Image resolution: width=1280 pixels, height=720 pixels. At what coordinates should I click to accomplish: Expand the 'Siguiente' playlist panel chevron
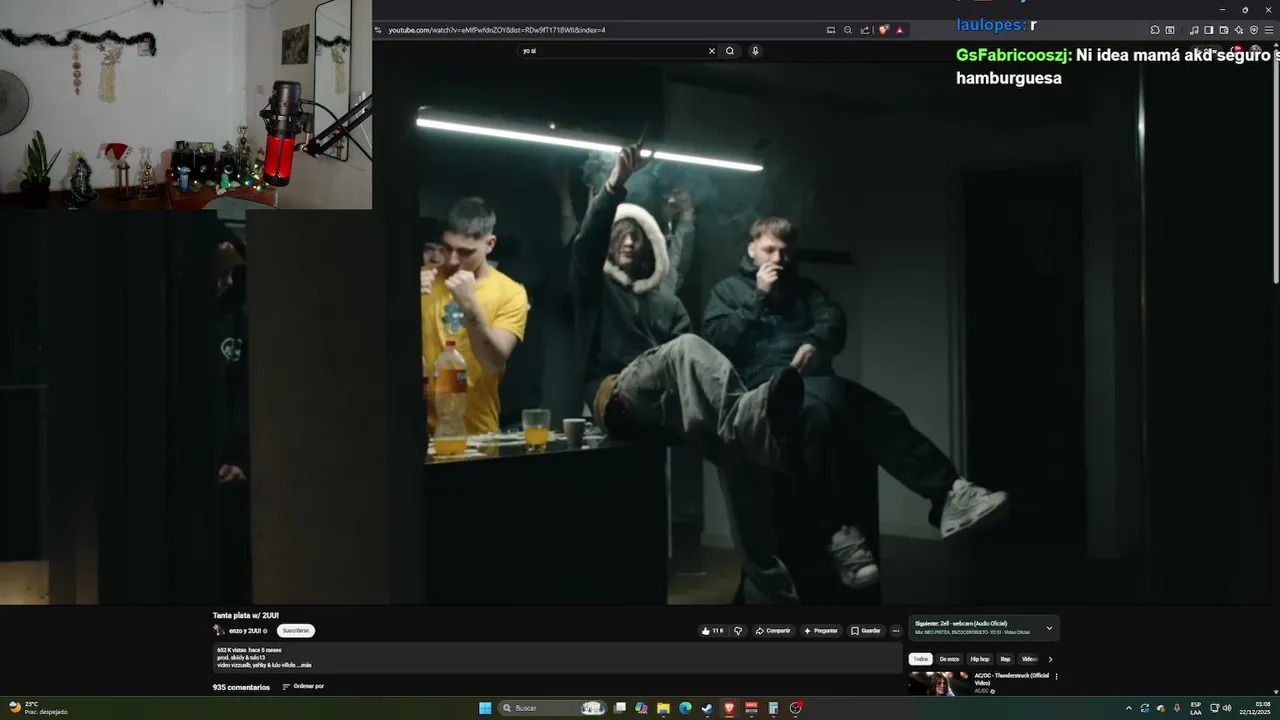(x=1049, y=628)
